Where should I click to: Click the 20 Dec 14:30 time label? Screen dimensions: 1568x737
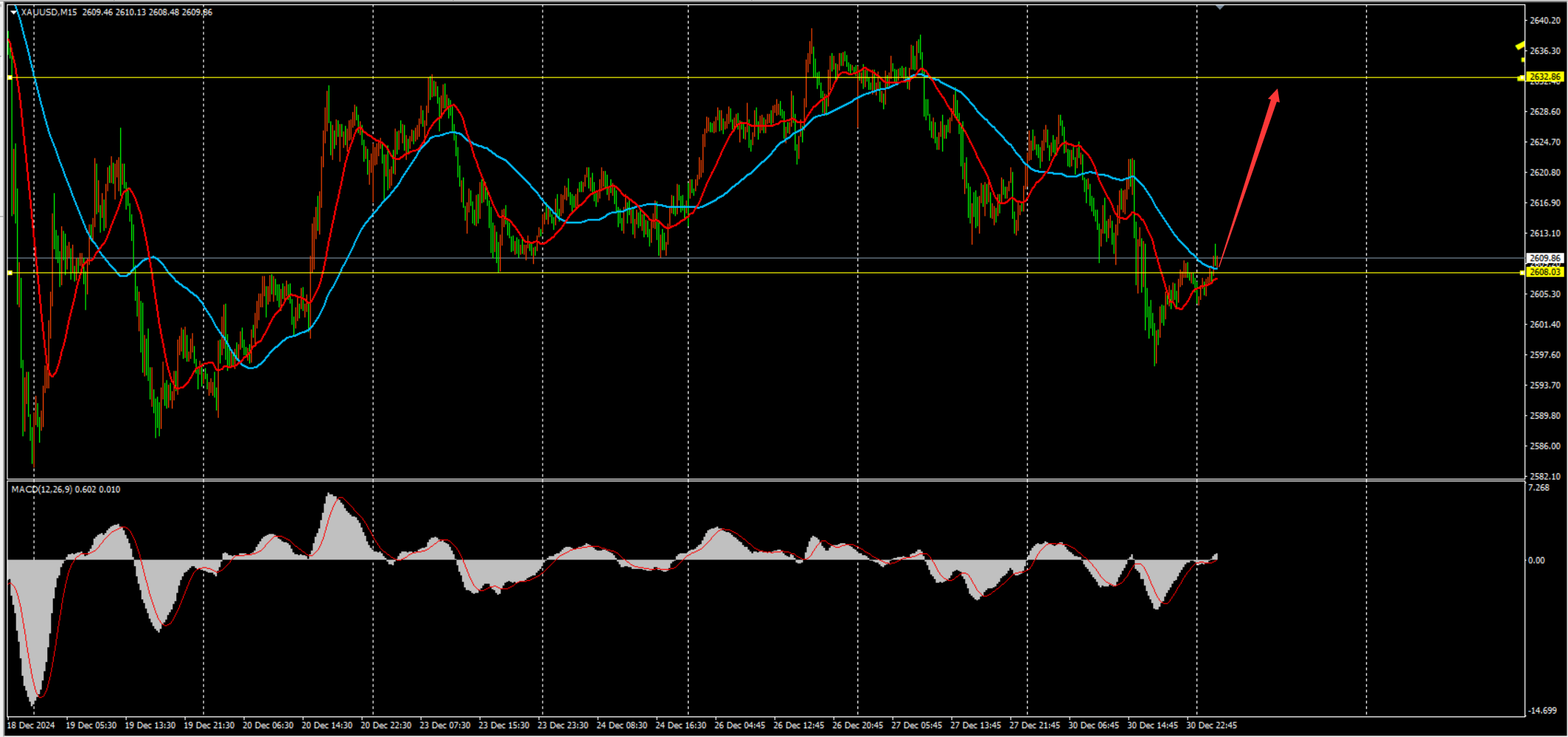tap(327, 725)
